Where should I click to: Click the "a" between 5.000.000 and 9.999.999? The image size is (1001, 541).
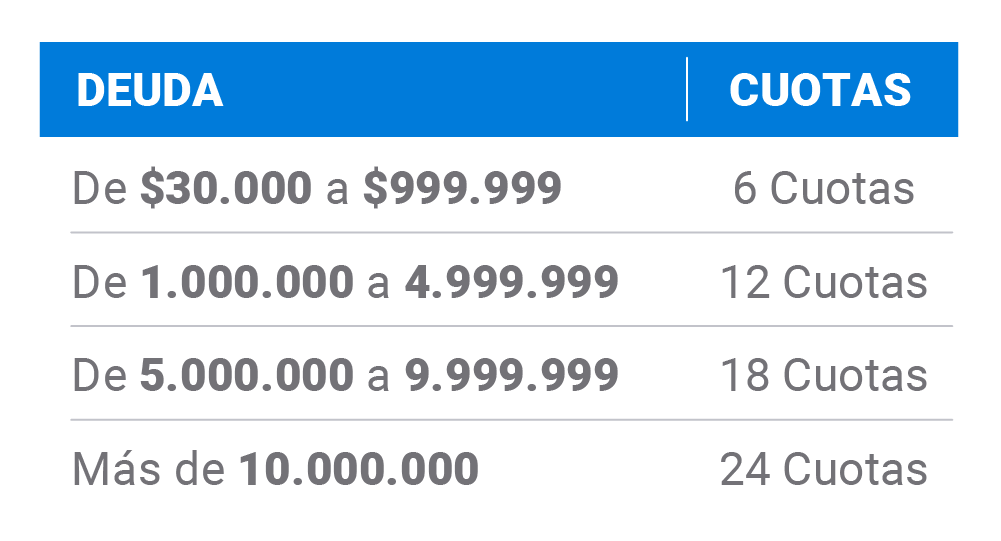pyautogui.click(x=378, y=376)
